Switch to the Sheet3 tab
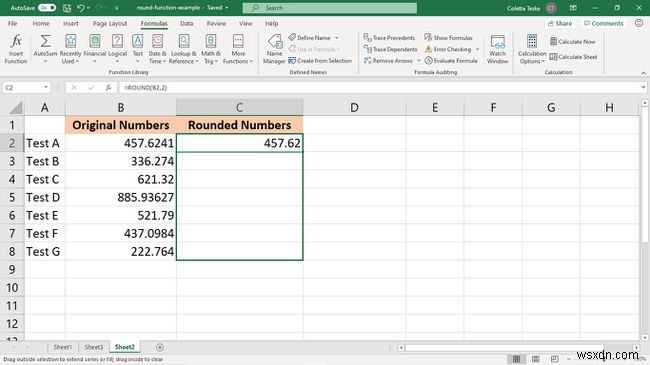Viewport: 650px width, 365px height. click(x=94, y=347)
